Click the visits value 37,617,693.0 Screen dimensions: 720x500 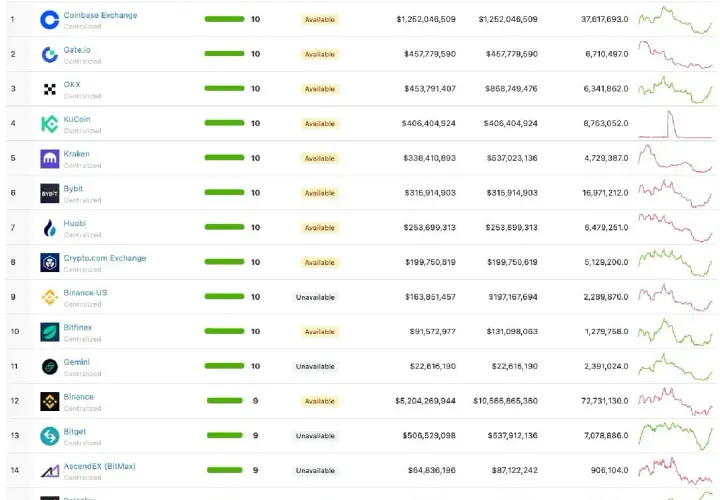pyautogui.click(x=605, y=19)
